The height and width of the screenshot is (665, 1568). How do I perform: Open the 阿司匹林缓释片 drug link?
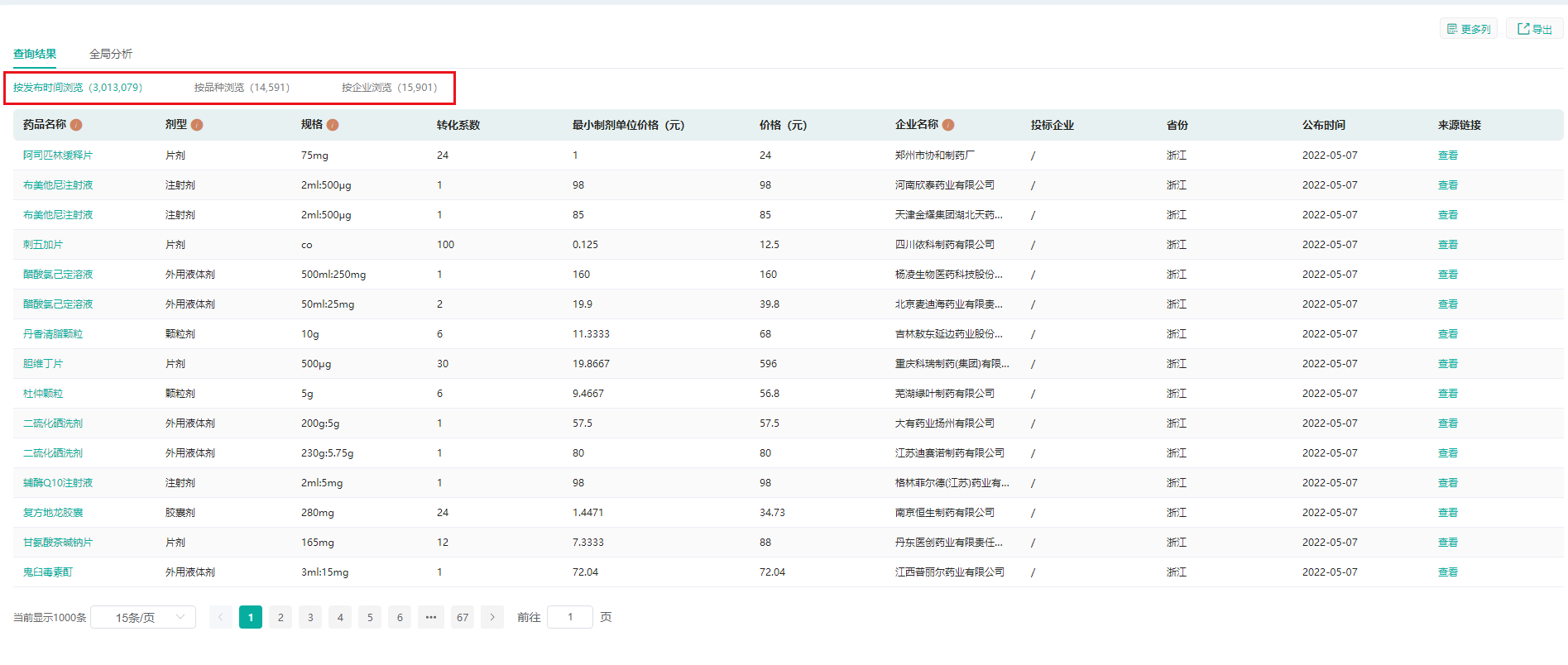58,155
